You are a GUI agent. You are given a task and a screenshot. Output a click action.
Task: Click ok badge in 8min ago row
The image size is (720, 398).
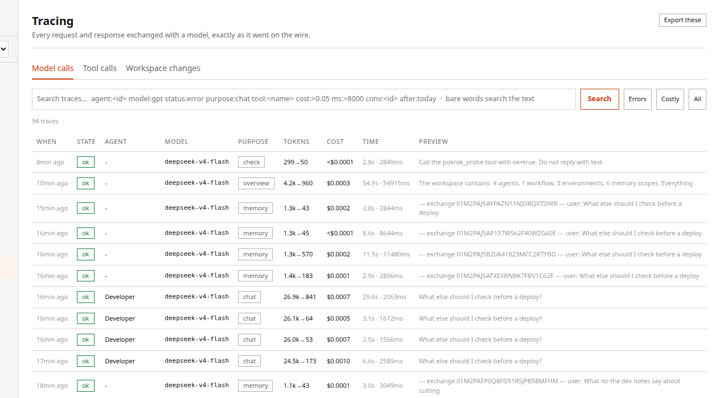tap(85, 162)
